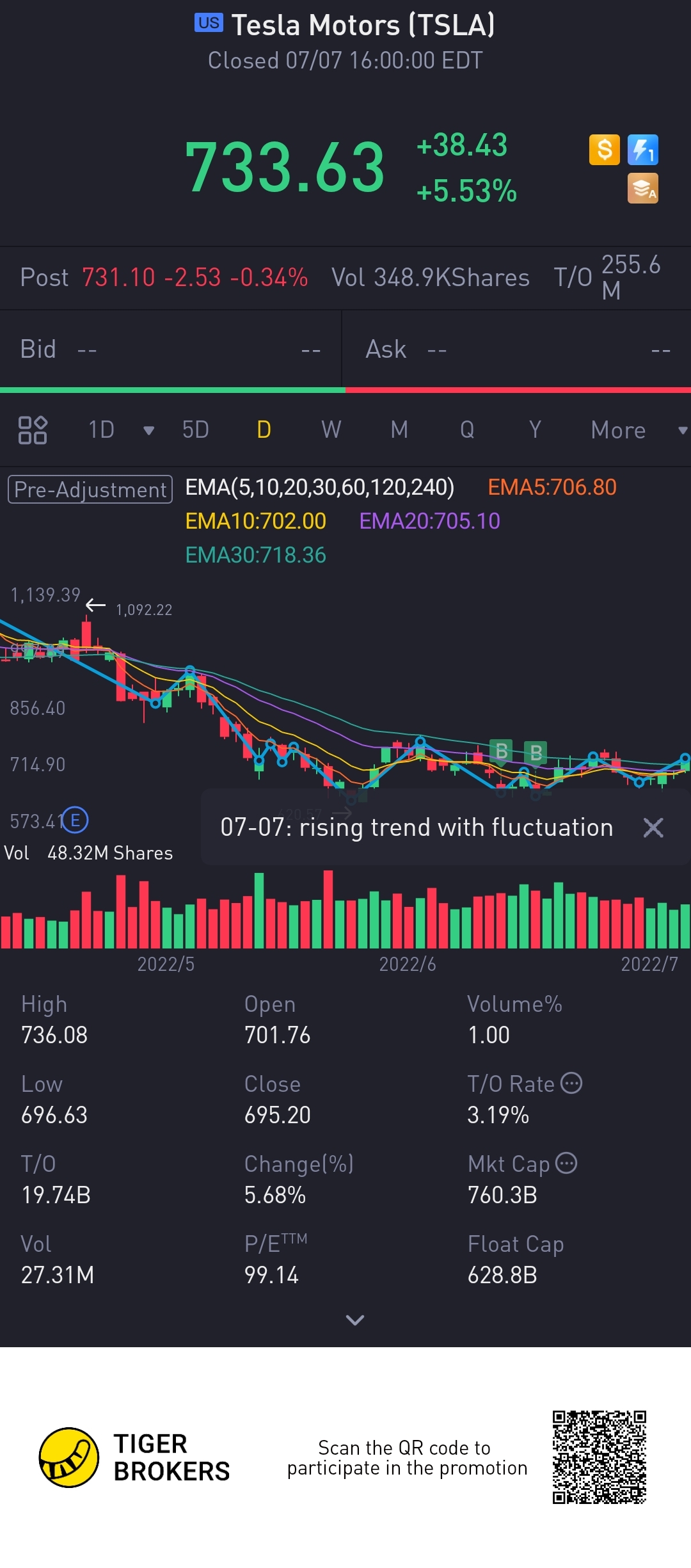Screen dimensions: 691x1568
Task: Tap the earnings E marker on chart
Action: pyautogui.click(x=75, y=820)
